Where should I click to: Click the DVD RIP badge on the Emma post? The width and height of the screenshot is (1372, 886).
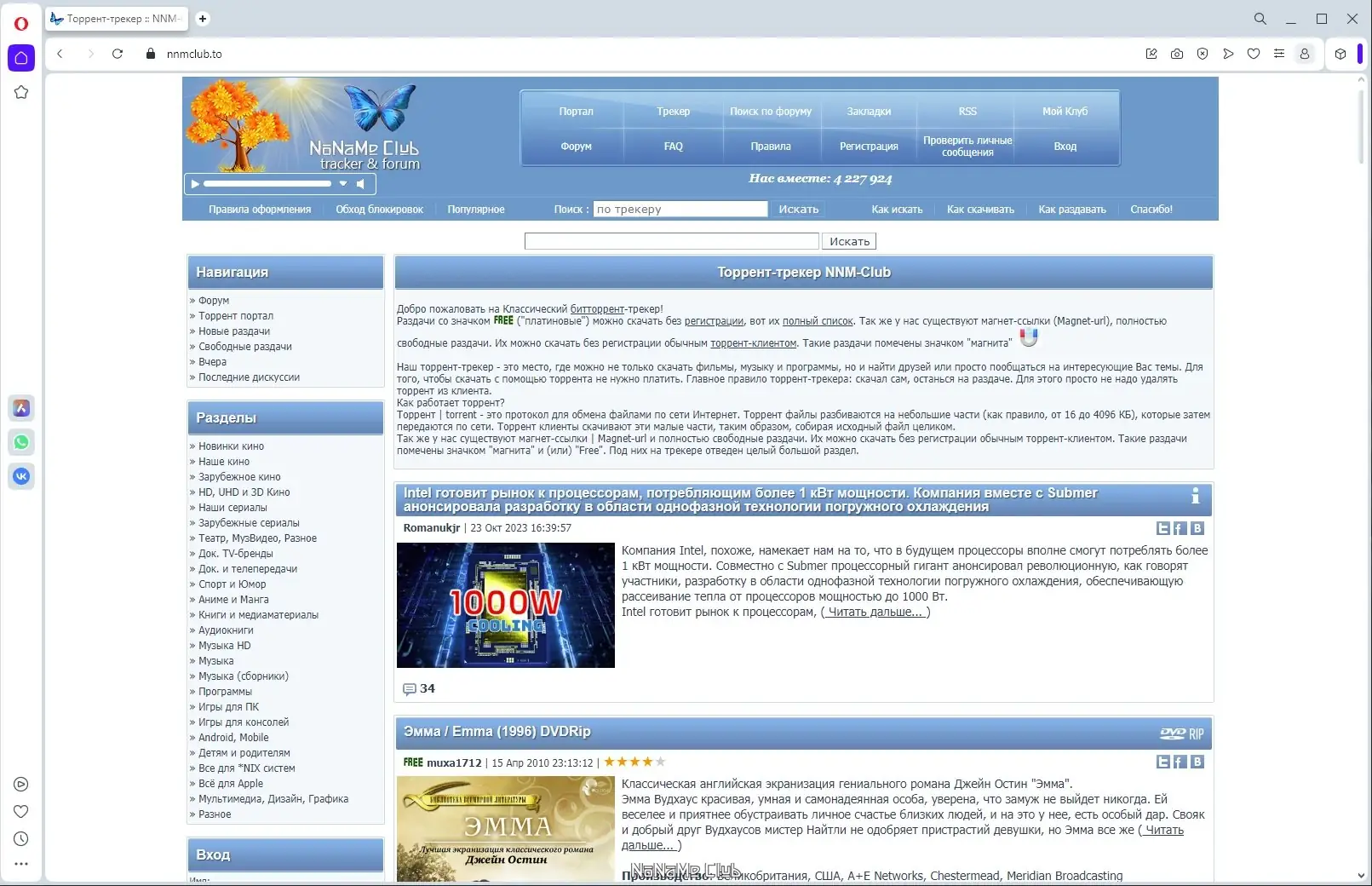(x=1182, y=734)
